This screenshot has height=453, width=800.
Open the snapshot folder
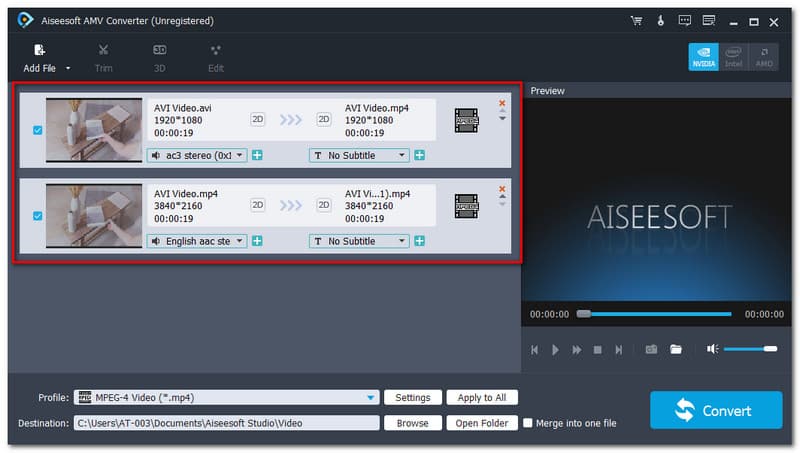[x=676, y=349]
